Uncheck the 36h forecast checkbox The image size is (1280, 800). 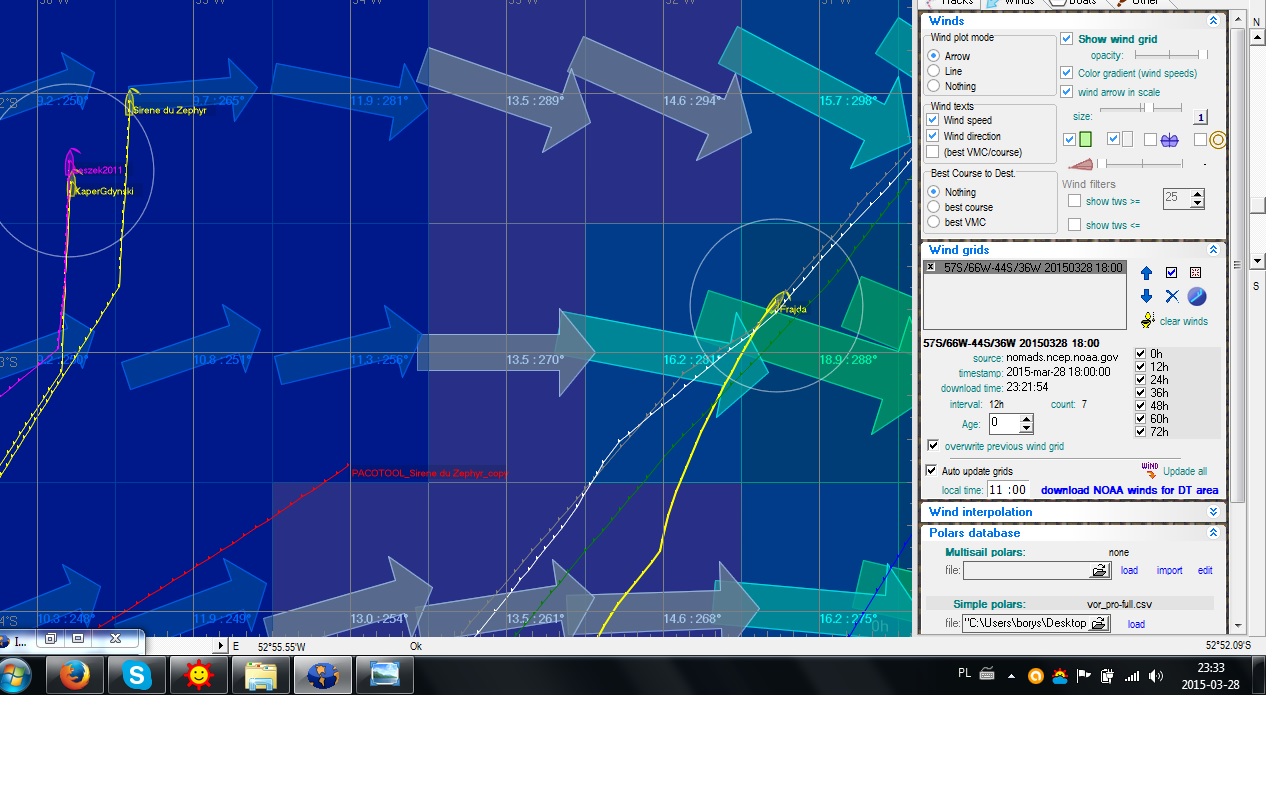(x=1141, y=393)
